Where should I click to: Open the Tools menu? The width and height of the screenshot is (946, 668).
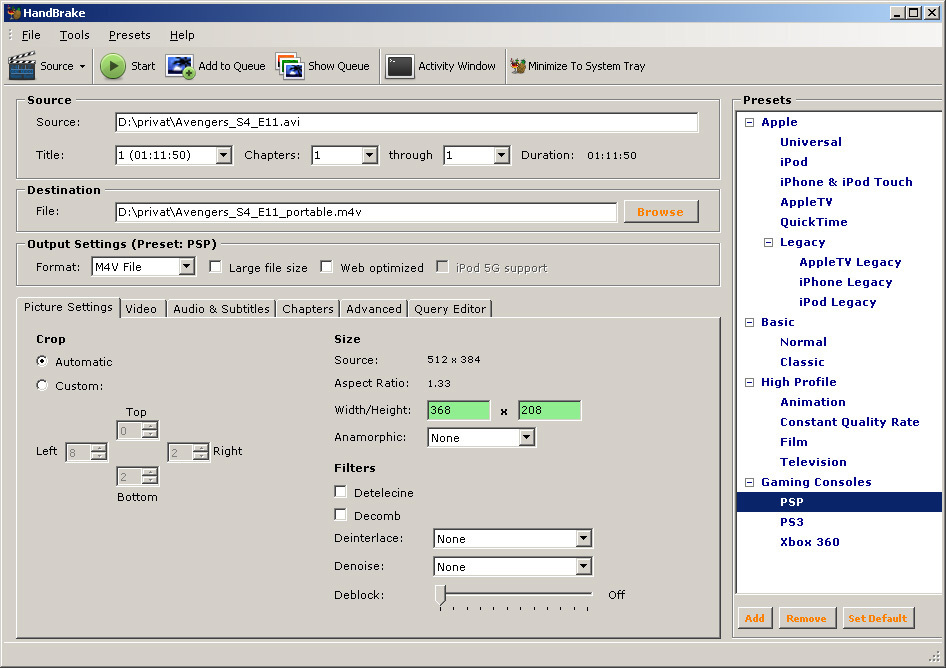pyautogui.click(x=75, y=35)
